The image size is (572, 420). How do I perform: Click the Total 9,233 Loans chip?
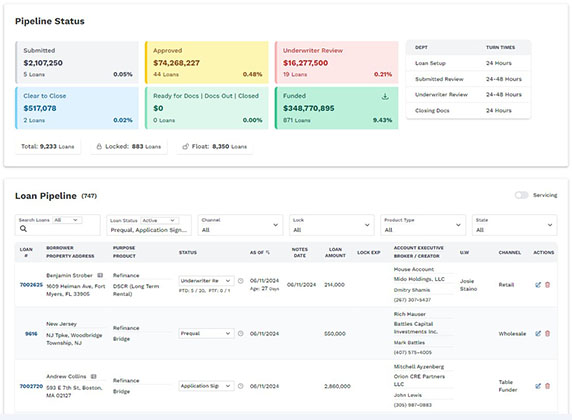pos(48,147)
